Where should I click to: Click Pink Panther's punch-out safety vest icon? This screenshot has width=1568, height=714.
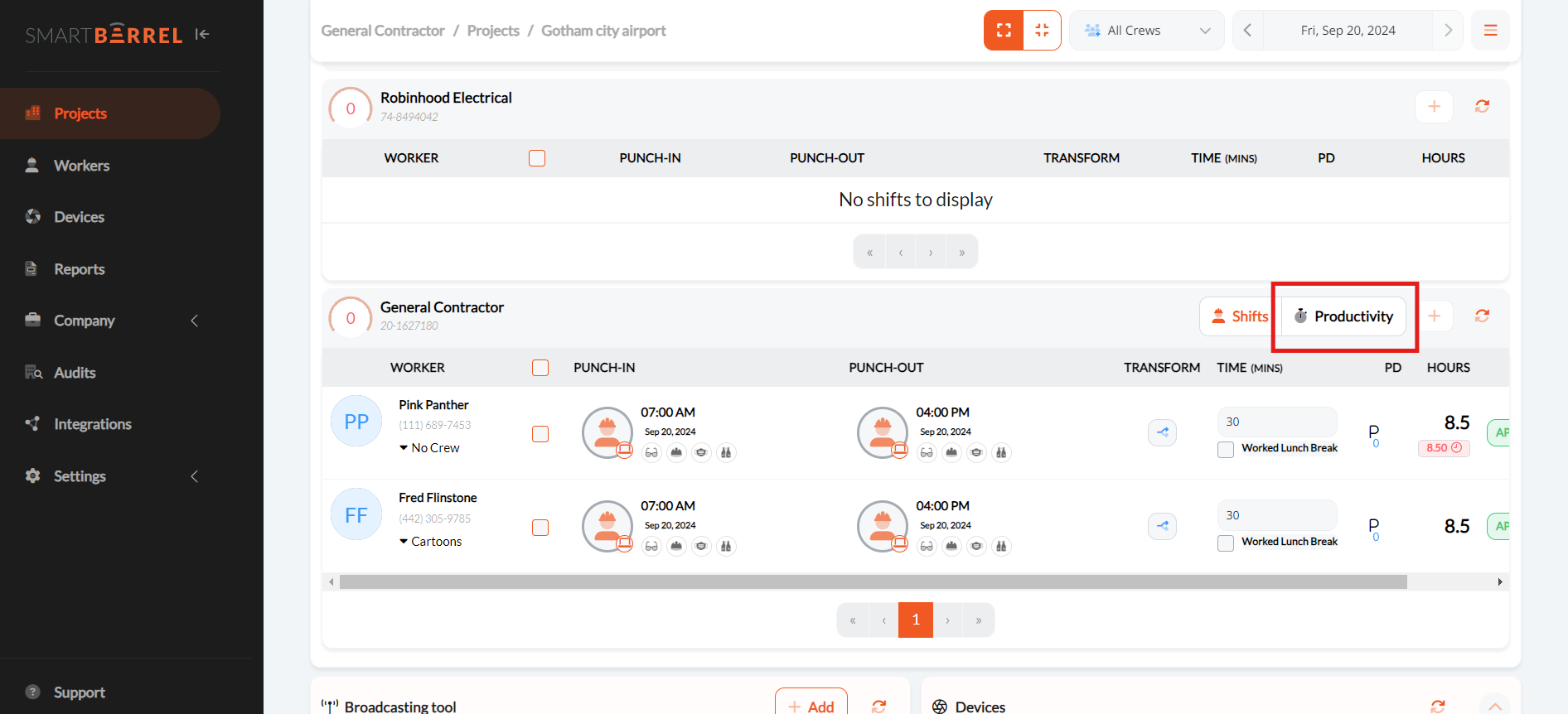coord(1002,452)
